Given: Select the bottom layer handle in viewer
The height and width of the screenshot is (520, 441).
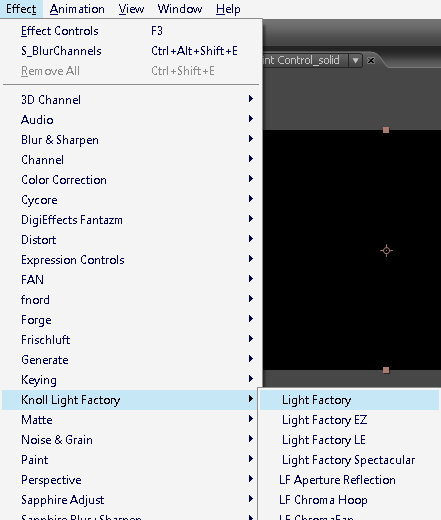Looking at the screenshot, I should click(386, 370).
